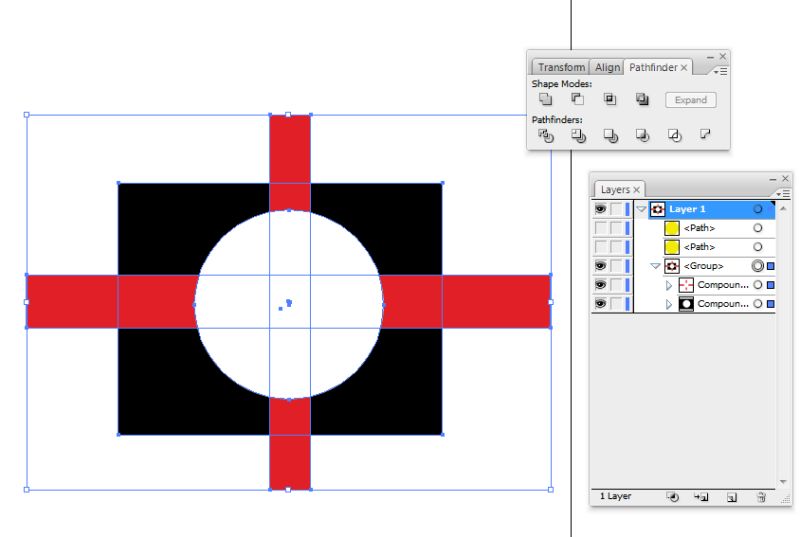Apply the Merge pathfinder

point(610,136)
